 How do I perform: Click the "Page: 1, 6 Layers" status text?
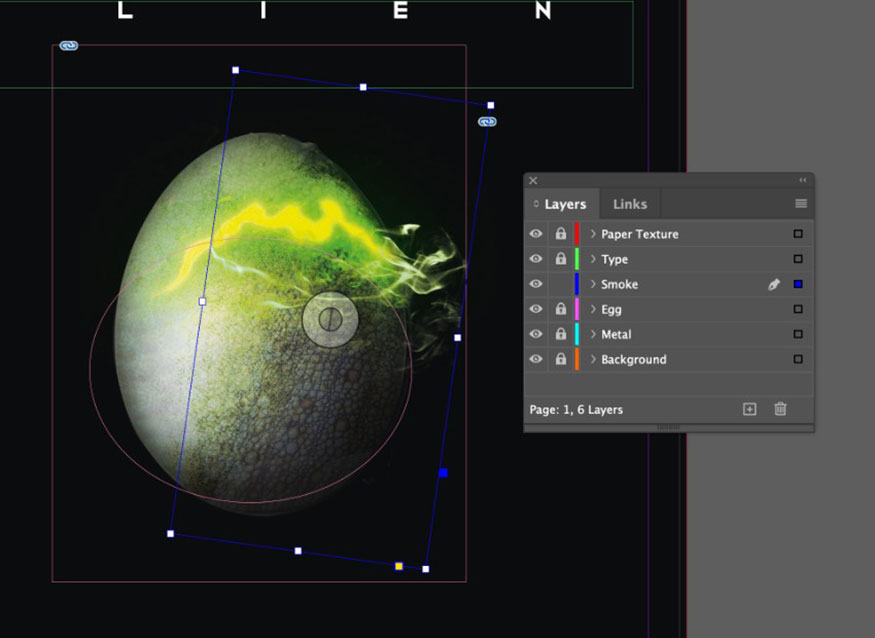click(x=576, y=410)
